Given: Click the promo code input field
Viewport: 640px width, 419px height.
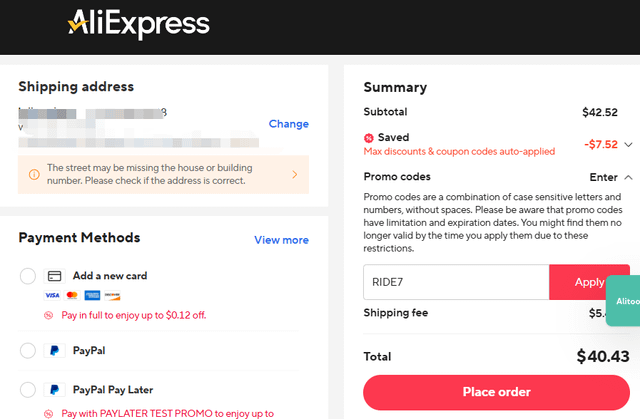Looking at the screenshot, I should (456, 282).
